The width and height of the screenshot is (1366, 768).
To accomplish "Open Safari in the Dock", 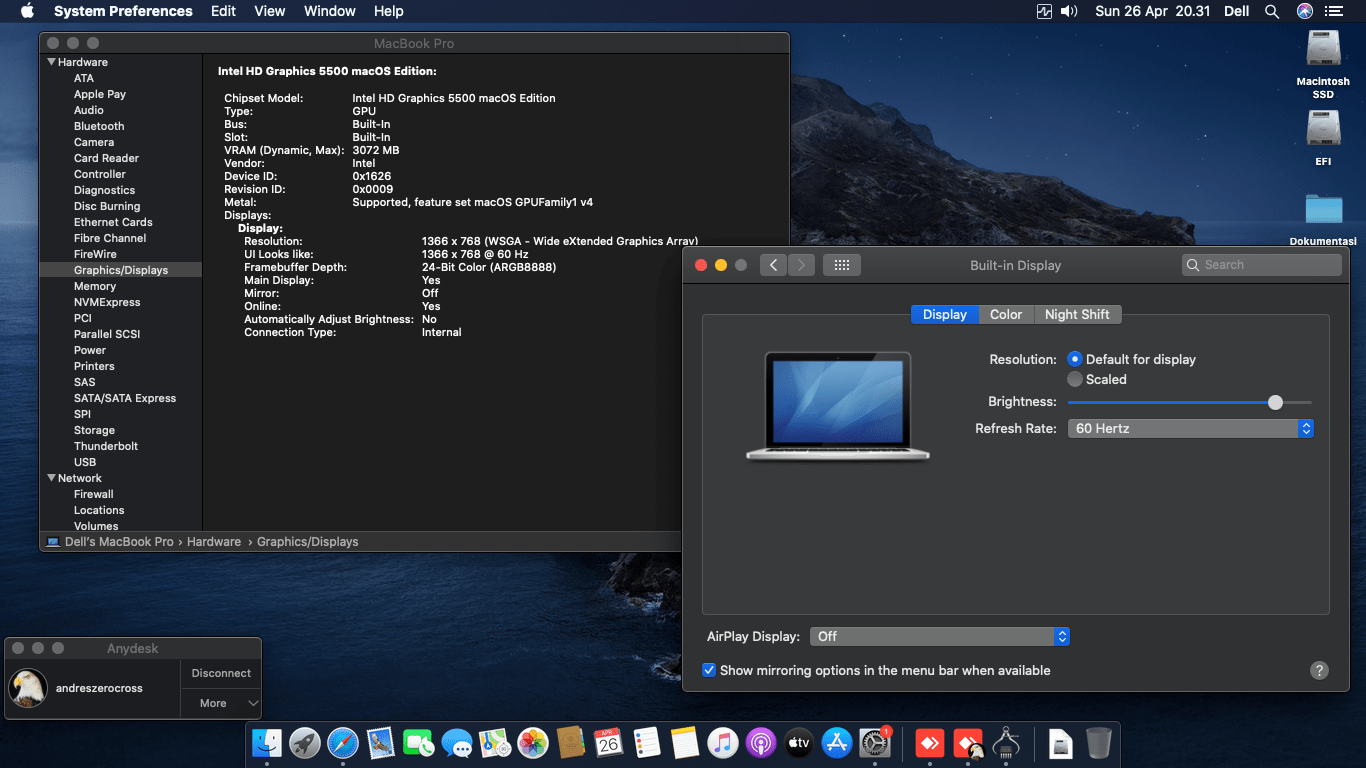I will pyautogui.click(x=343, y=743).
